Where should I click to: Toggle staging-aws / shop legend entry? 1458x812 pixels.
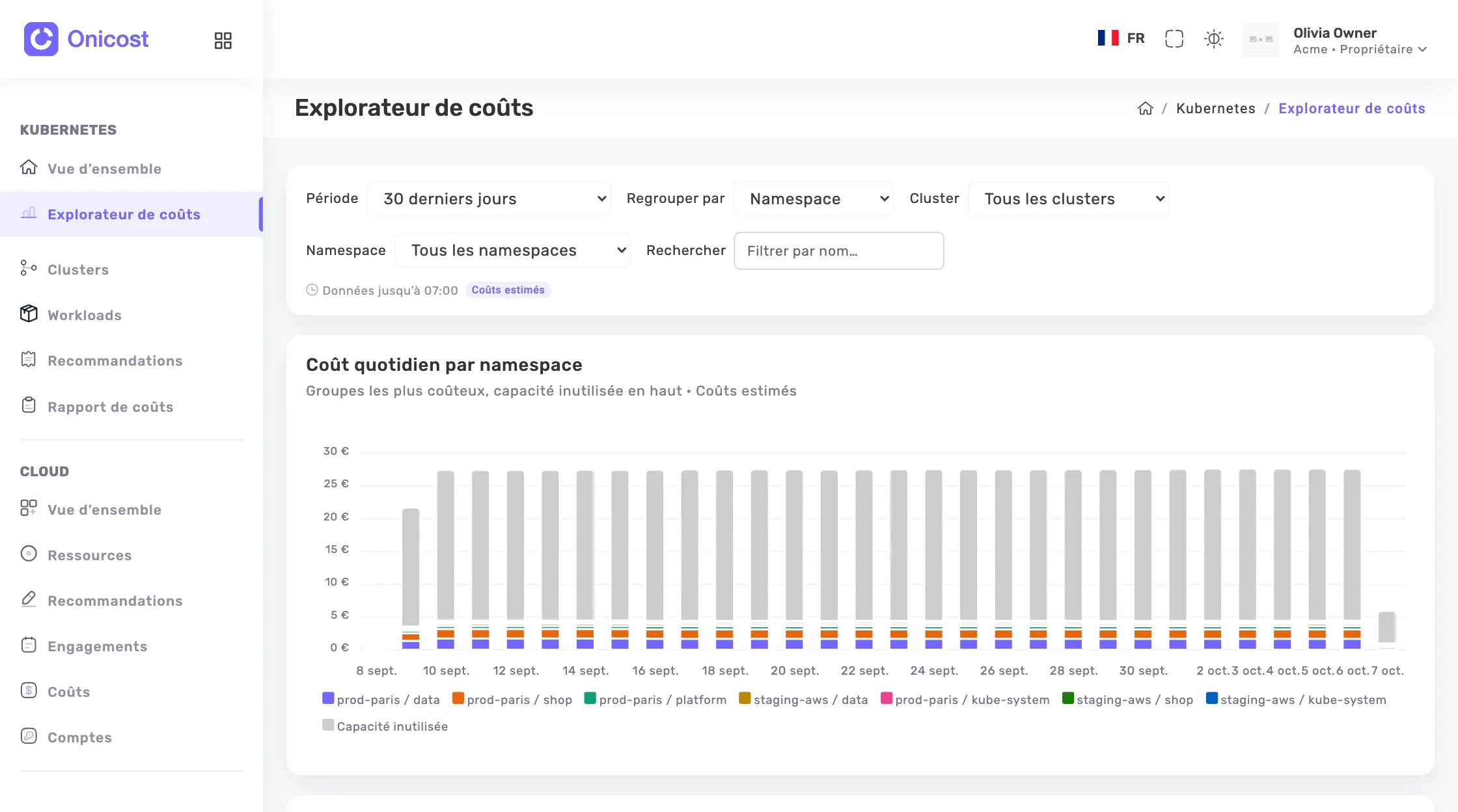(x=1128, y=699)
